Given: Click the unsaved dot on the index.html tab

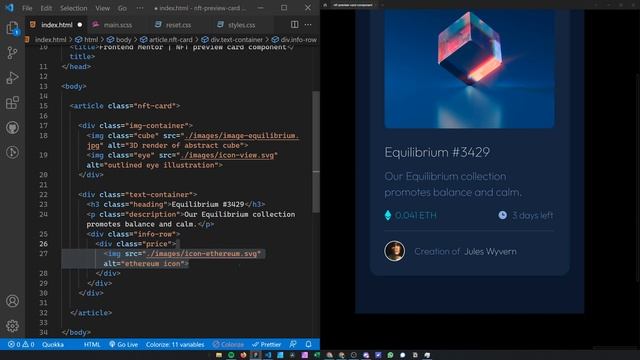Looking at the screenshot, I should coord(80,25).
